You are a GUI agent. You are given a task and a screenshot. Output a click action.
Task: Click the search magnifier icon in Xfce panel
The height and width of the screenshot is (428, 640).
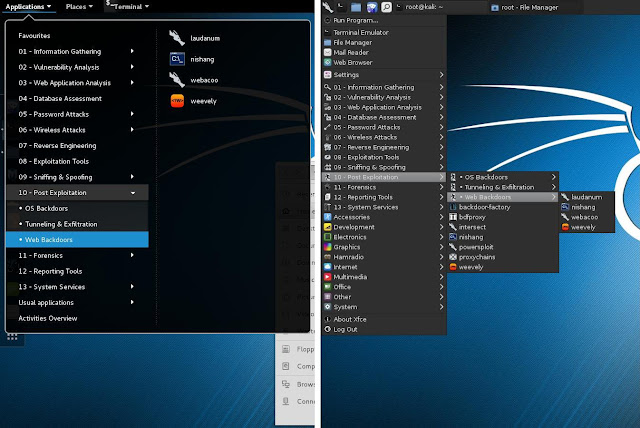(386, 7)
